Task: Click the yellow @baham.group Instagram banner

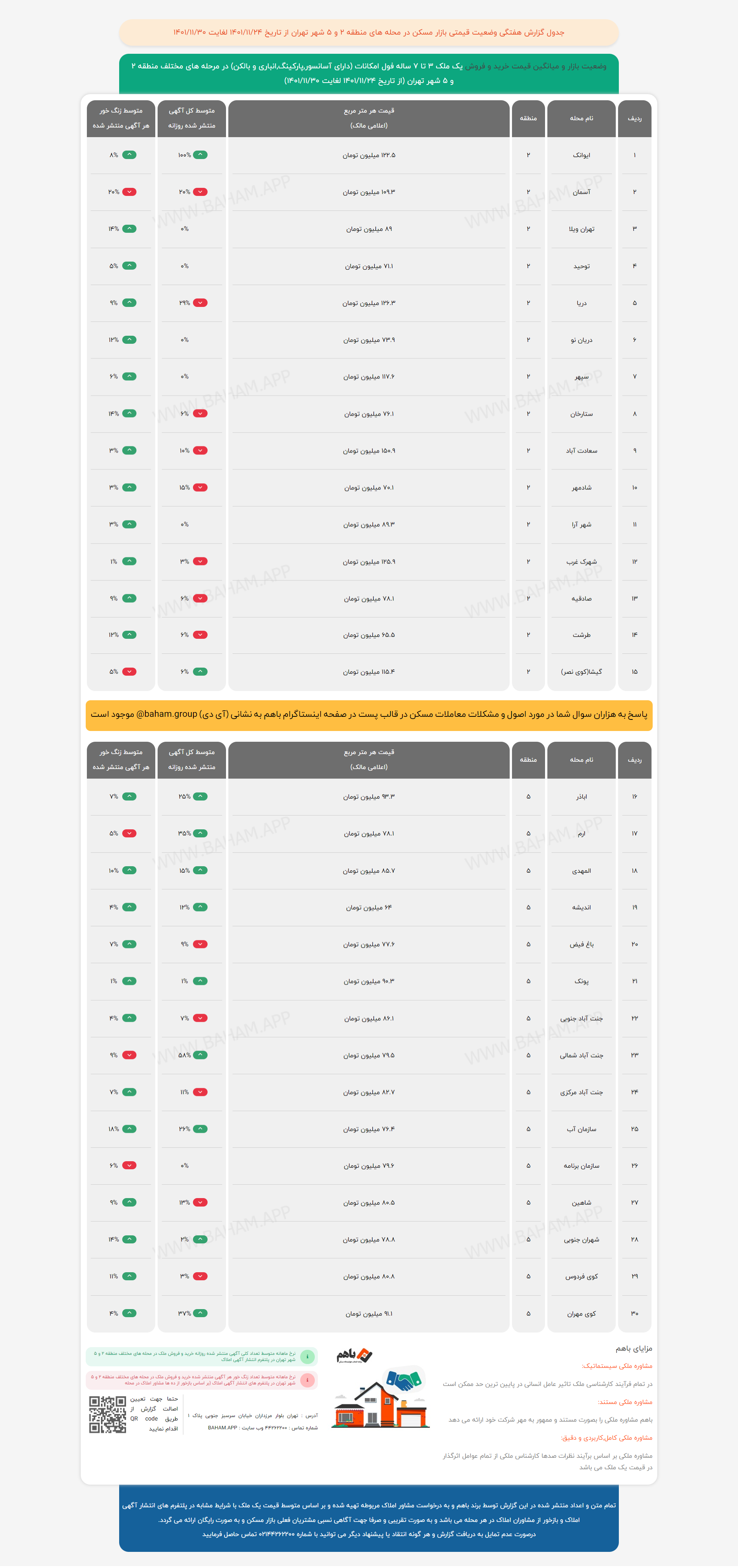Action: coord(368,714)
